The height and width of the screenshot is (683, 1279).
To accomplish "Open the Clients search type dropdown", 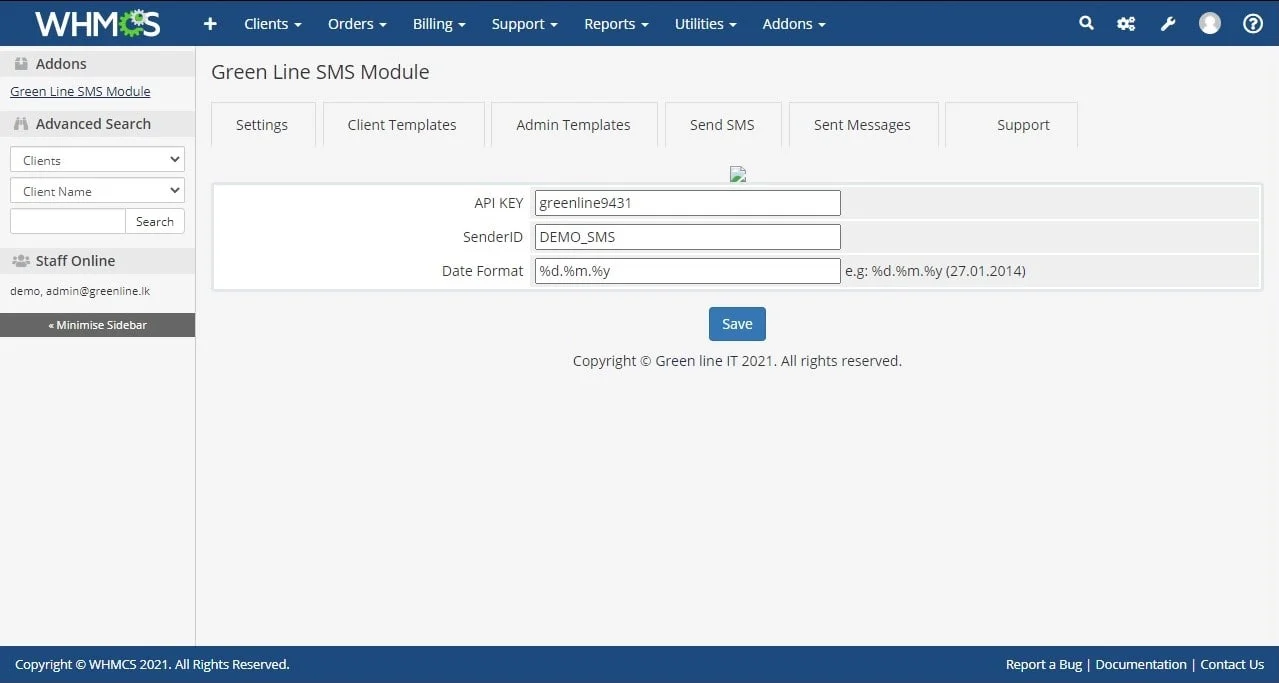I will click(97, 159).
